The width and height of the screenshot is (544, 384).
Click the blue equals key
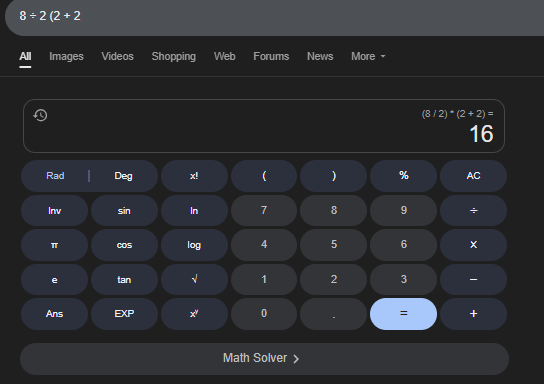[403, 314]
